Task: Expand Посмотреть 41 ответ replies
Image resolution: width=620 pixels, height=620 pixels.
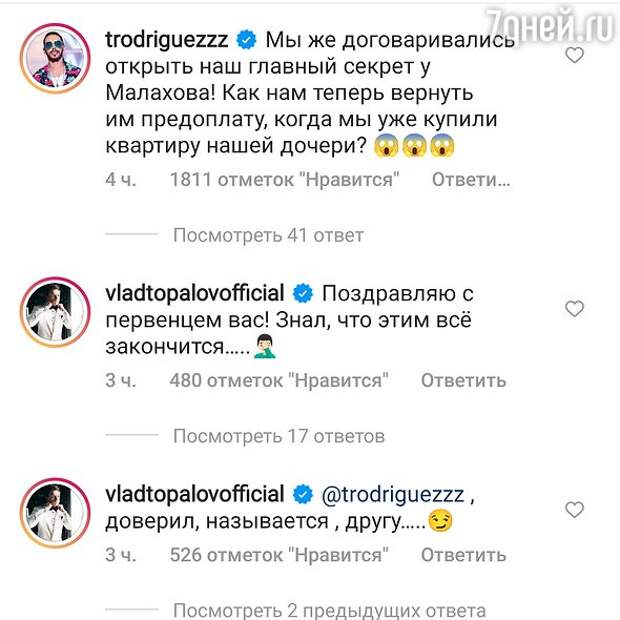Action: click(x=268, y=235)
